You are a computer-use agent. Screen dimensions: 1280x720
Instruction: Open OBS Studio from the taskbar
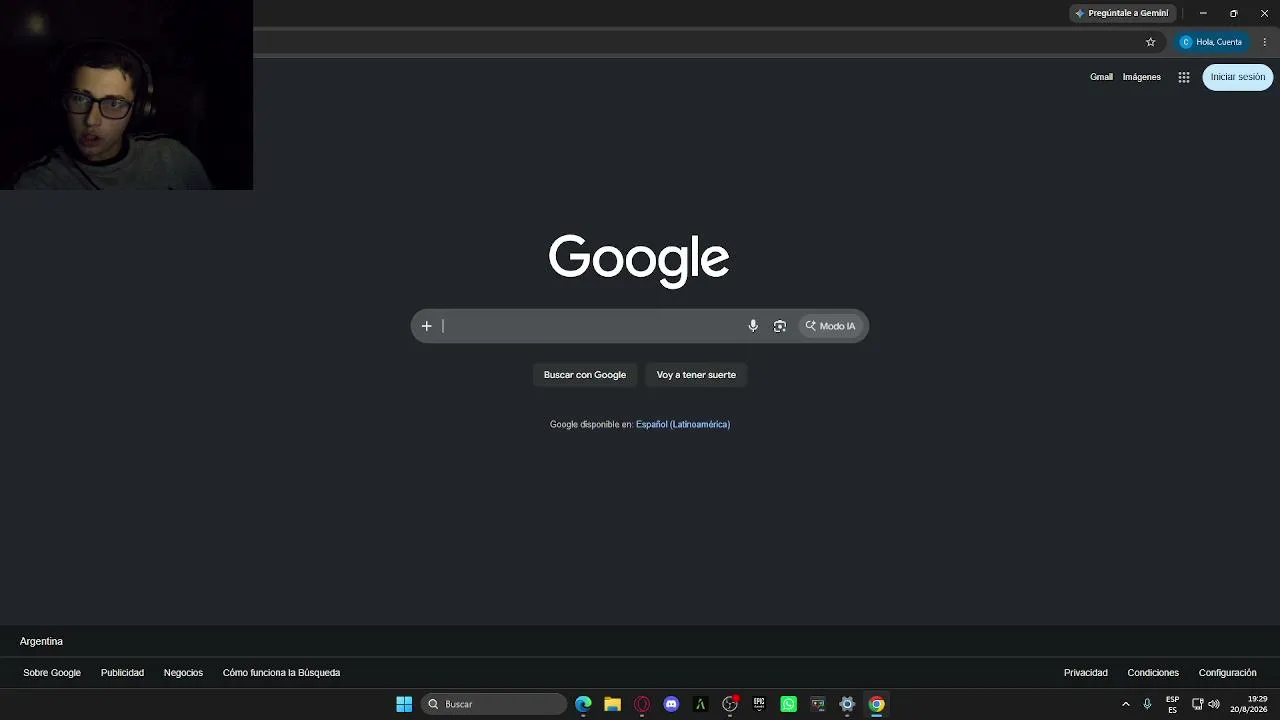click(730, 704)
